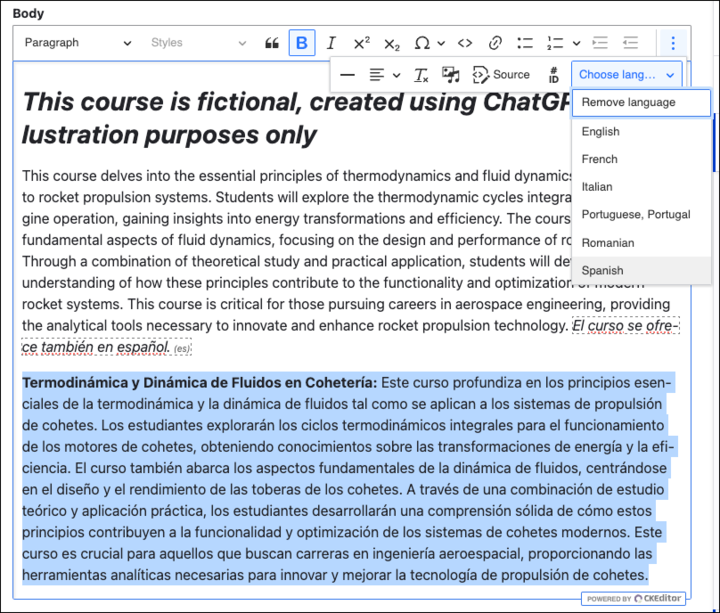Insert special character omega icon
This screenshot has width=720, height=613.
pyautogui.click(x=422, y=43)
